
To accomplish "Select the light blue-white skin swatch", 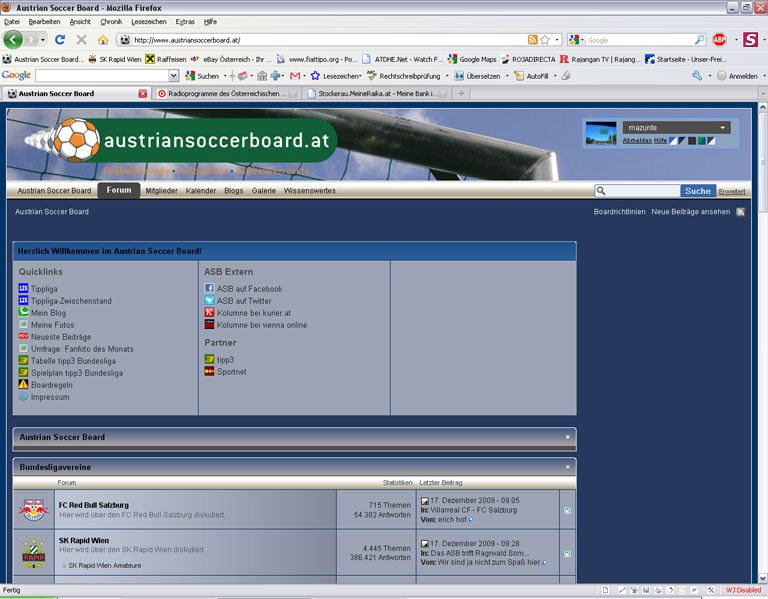I will pos(673,141).
